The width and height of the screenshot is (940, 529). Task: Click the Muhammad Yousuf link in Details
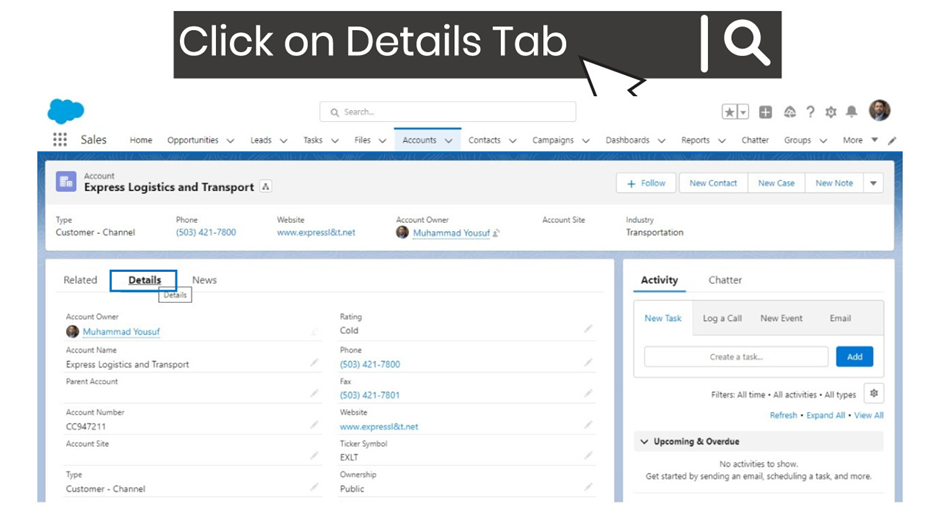click(121, 332)
